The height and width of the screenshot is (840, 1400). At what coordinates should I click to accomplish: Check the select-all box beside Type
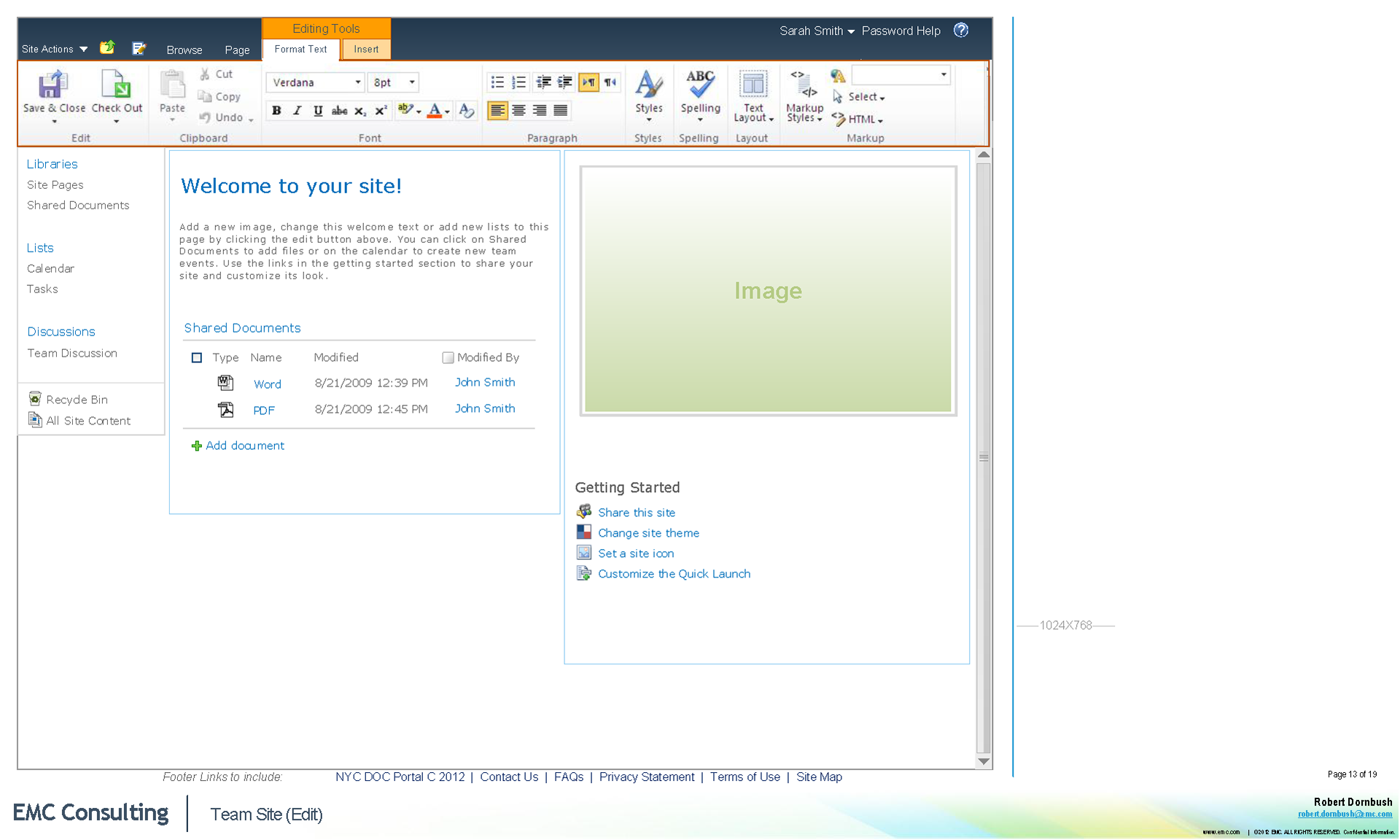point(197,358)
